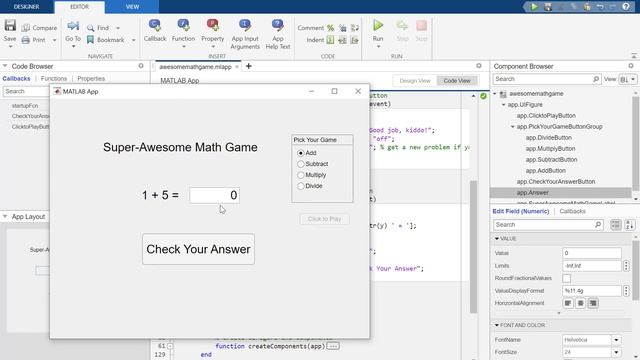Run the app with the green Run icon
This screenshot has width=640, height=360.
click(378, 26)
